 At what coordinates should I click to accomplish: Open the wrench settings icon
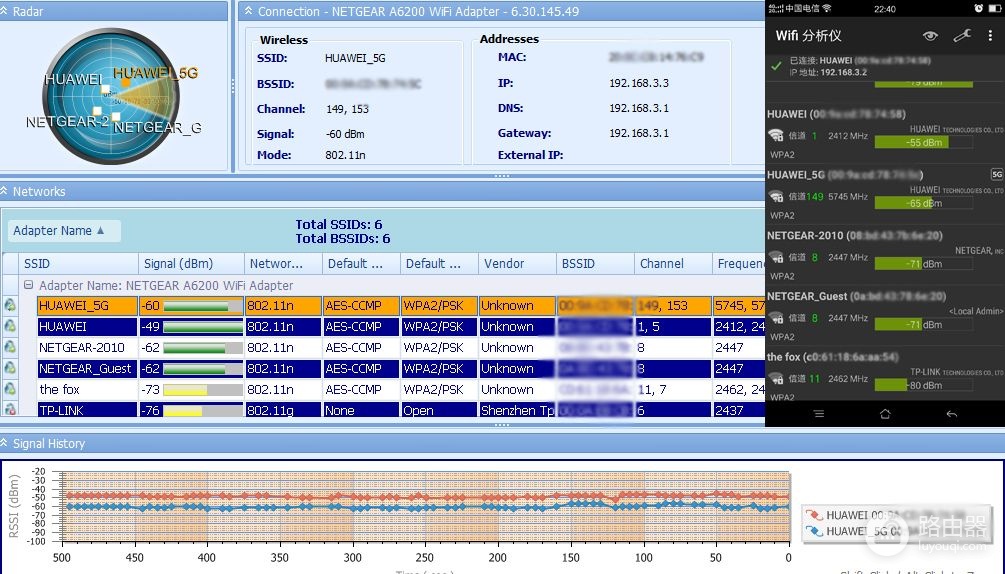pyautogui.click(x=962, y=36)
